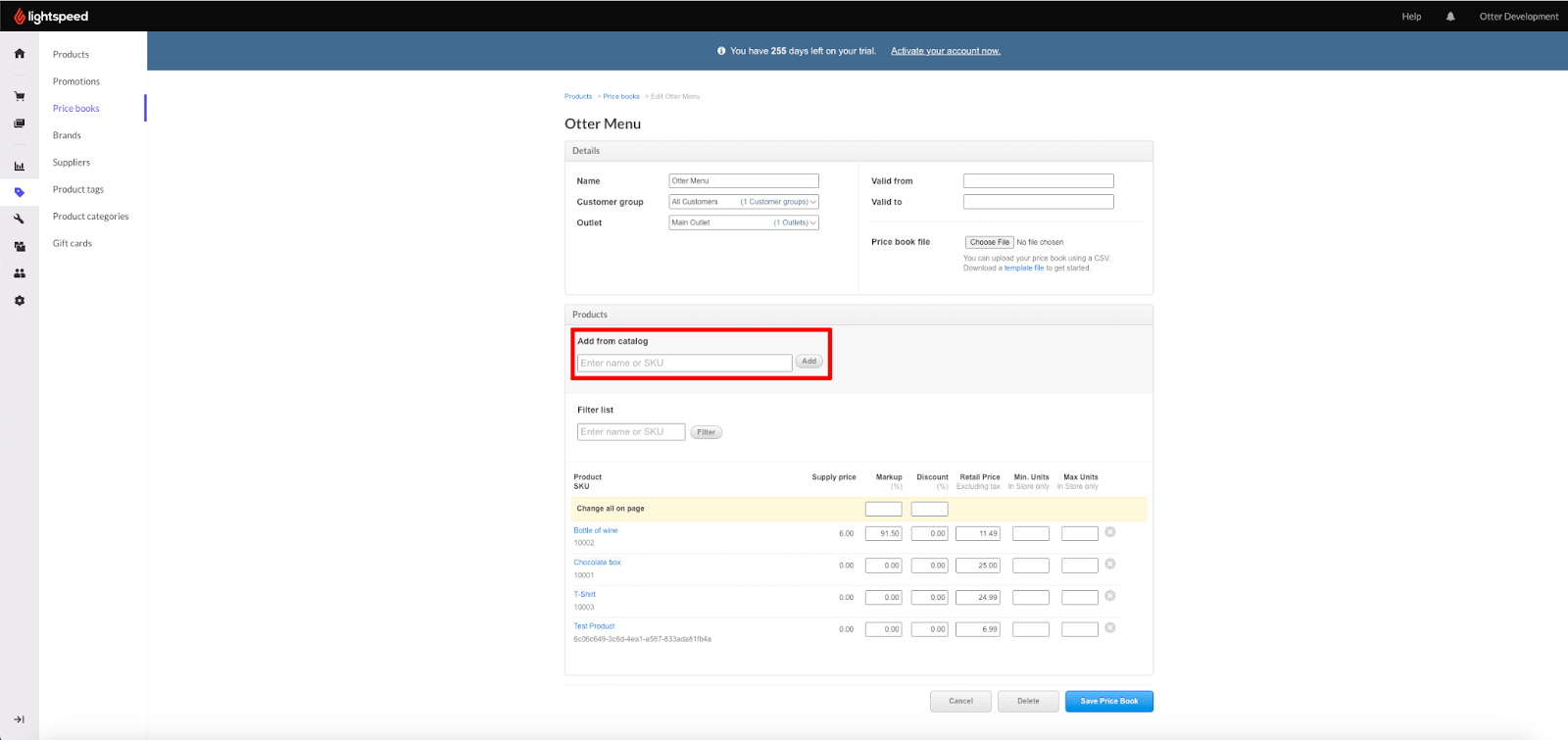The image size is (1568, 740).
Task: Focus the Name input field
Action: pyautogui.click(x=744, y=181)
